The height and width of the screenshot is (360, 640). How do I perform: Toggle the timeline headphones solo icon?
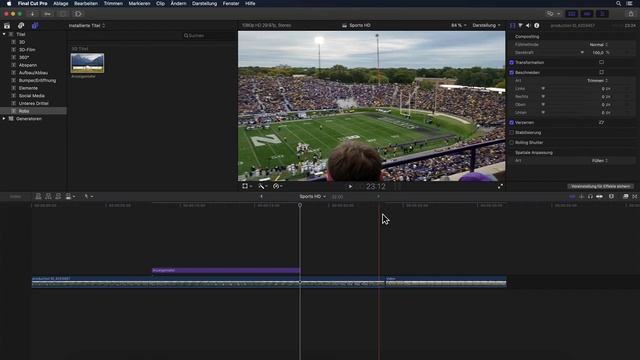point(590,196)
